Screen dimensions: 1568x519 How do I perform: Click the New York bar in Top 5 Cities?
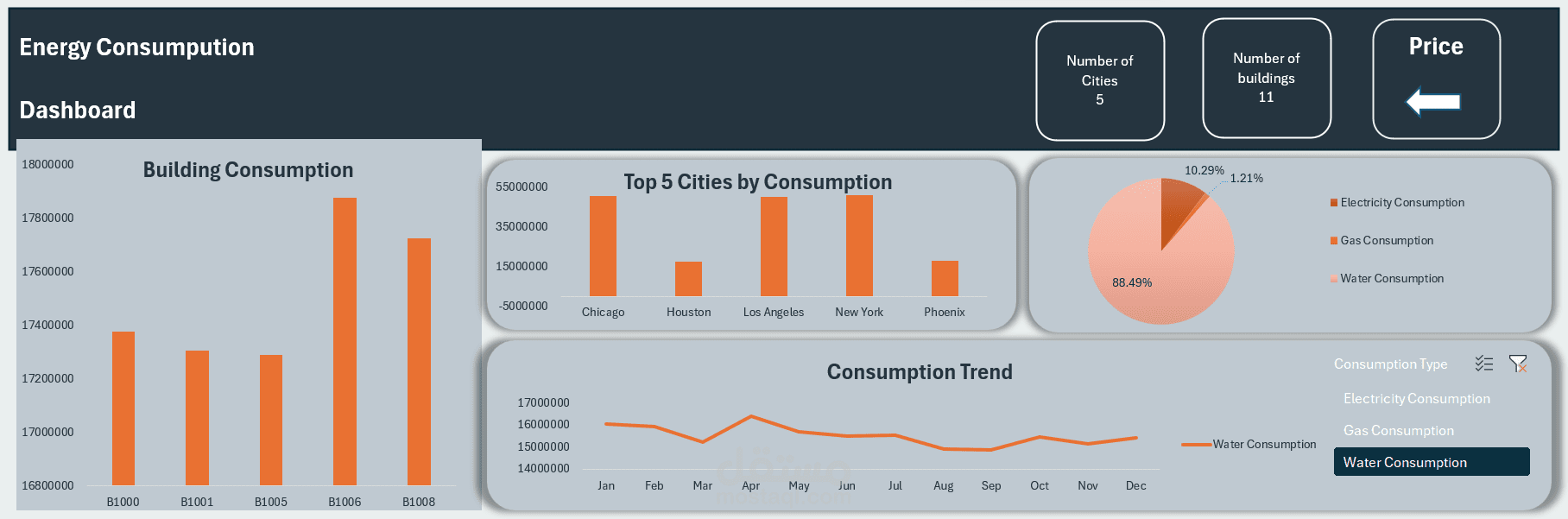(859, 245)
